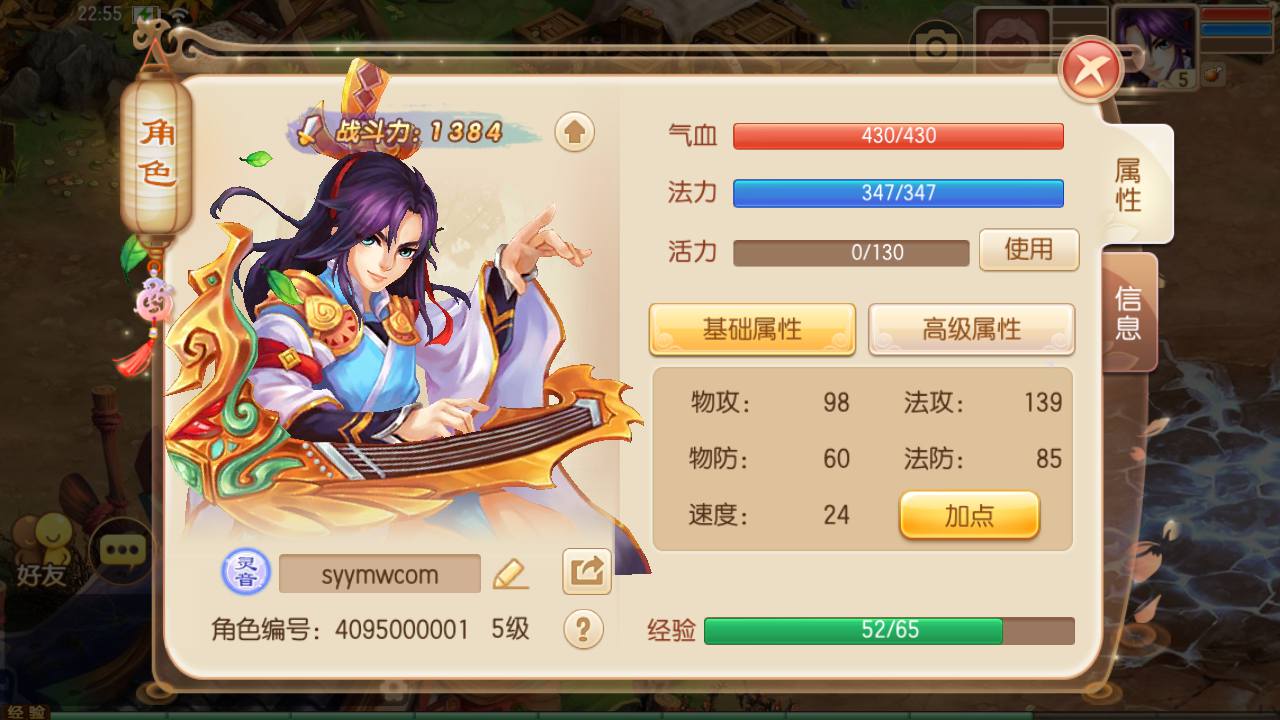Viewport: 1280px width, 720px height.
Task: Click the green 经验 experience bar
Action: coord(889,631)
